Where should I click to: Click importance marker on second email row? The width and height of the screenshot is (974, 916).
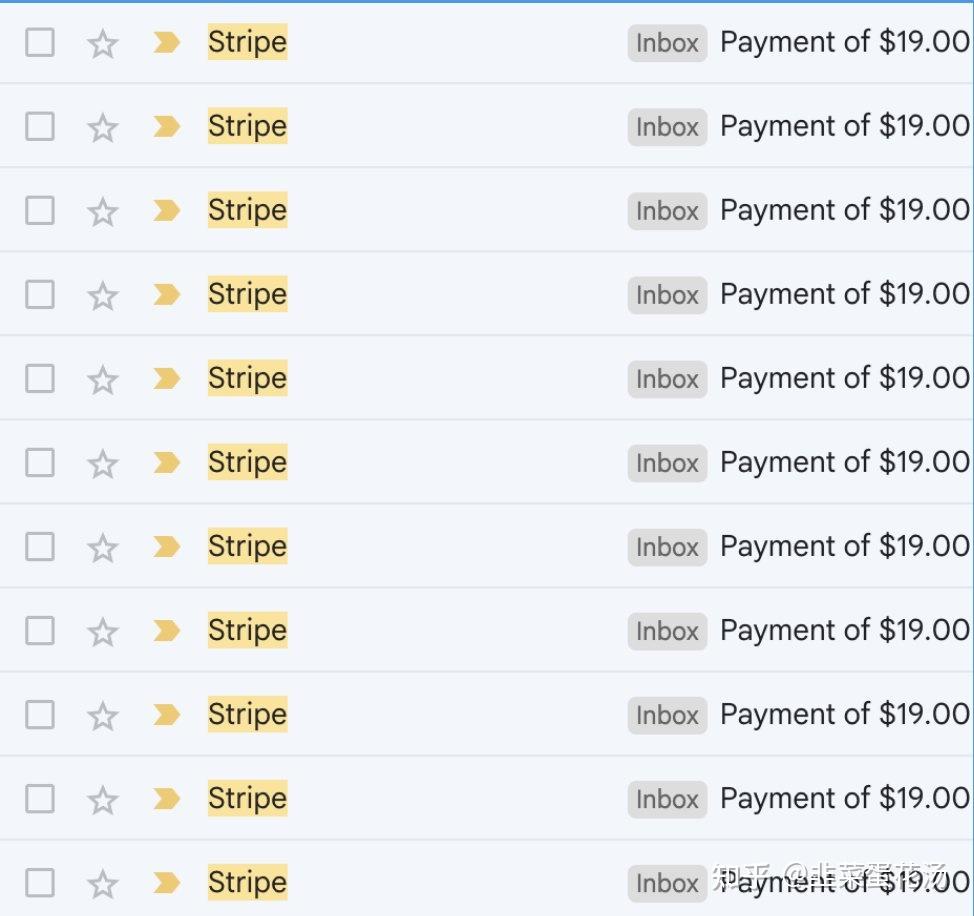point(166,126)
